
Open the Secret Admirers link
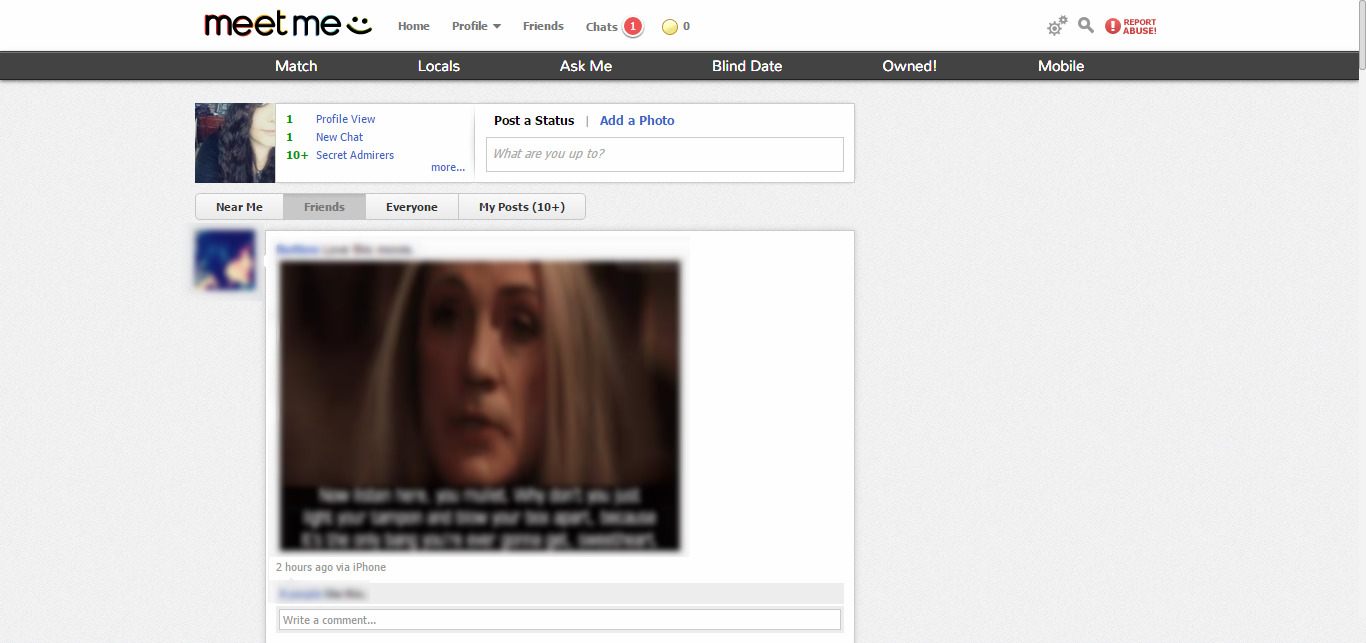coord(355,155)
